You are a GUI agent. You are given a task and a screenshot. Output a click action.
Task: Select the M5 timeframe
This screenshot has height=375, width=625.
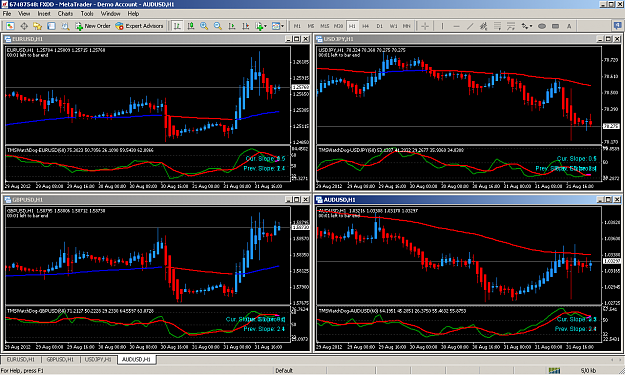[311, 26]
